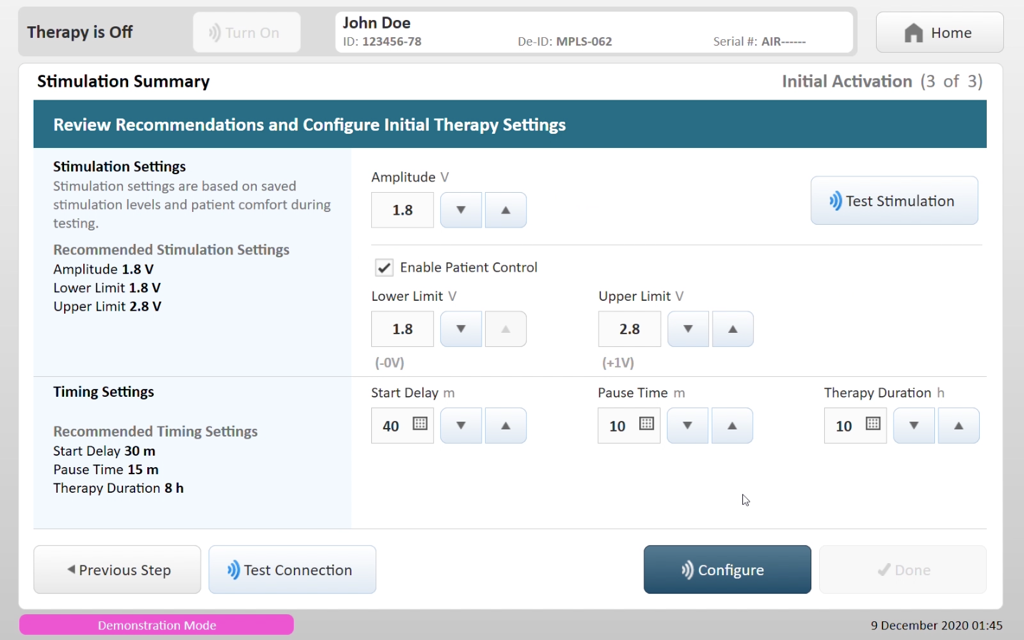Open keypad icon in Therapy Duration field
Screen dimensions: 1024x640
point(873,424)
